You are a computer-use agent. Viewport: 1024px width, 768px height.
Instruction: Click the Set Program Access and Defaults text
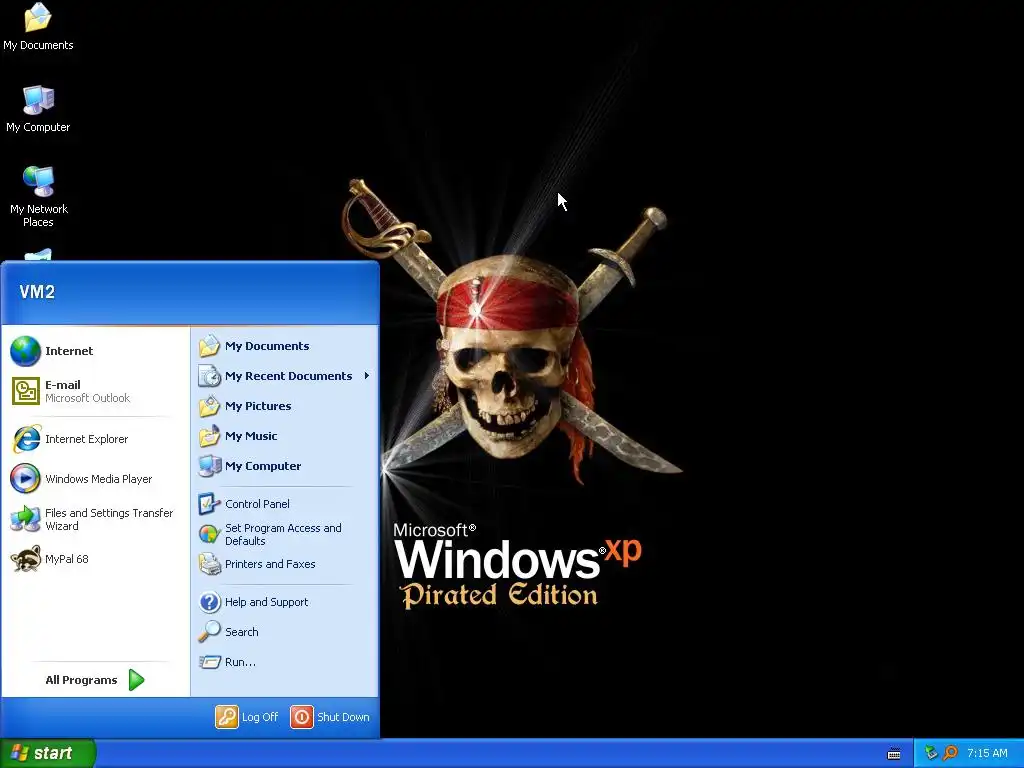click(283, 534)
